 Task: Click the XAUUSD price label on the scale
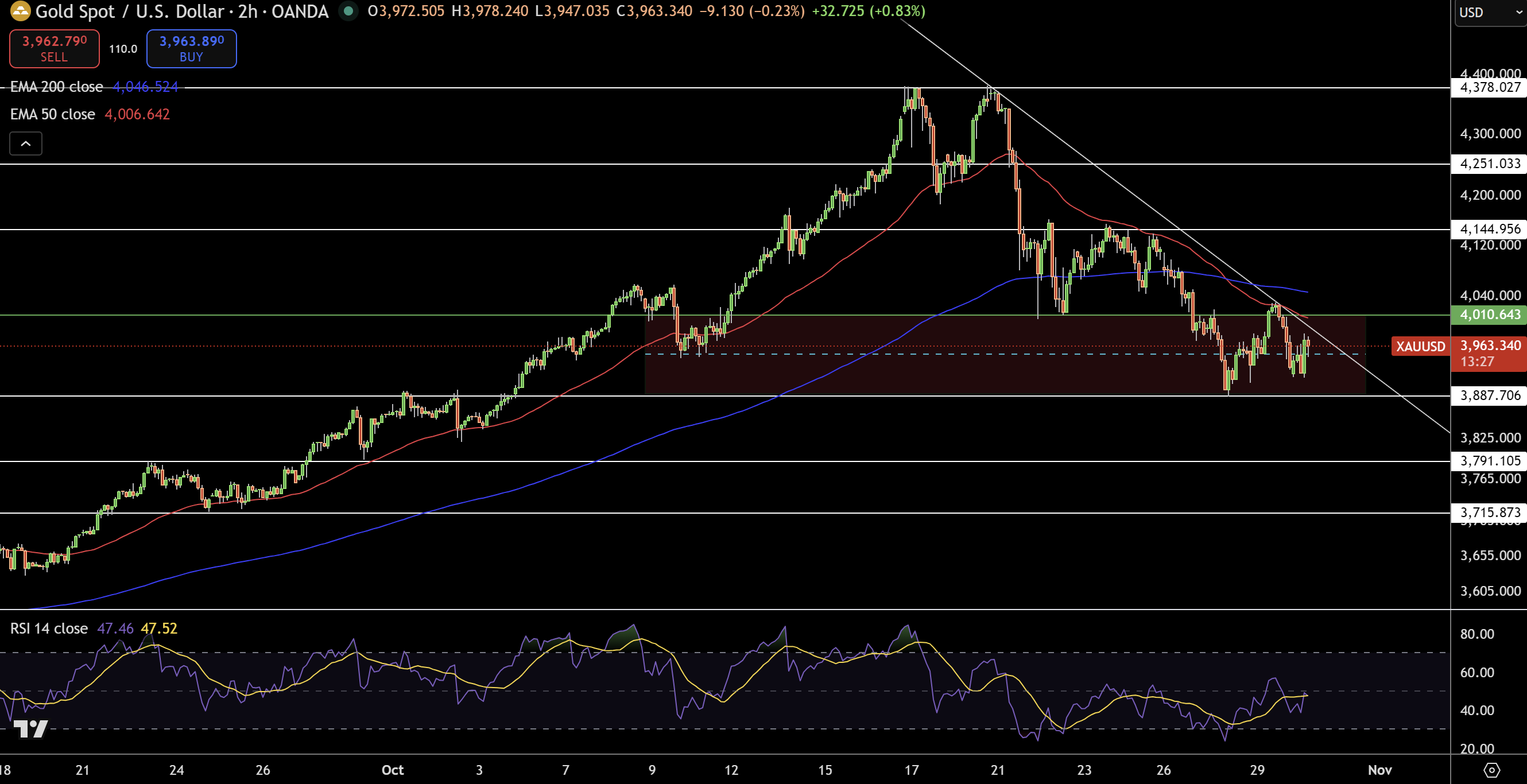tap(1420, 347)
